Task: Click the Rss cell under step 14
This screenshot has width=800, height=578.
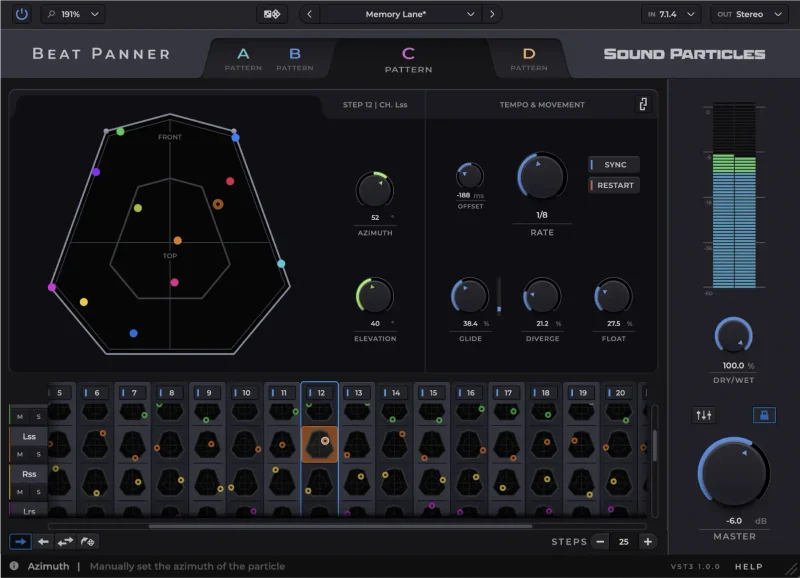Action: [x=394, y=482]
